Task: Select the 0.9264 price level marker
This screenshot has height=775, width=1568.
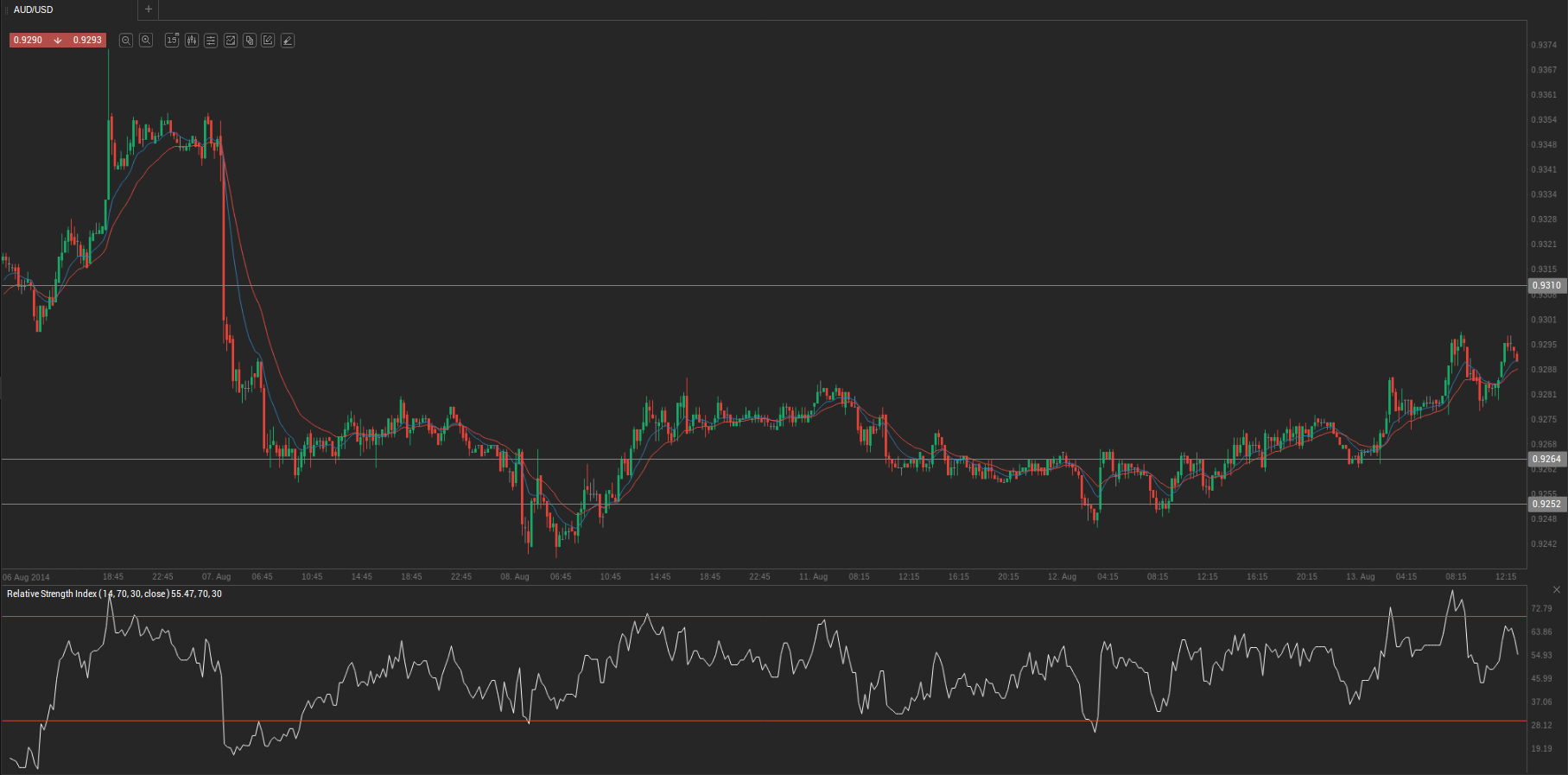Action: pyautogui.click(x=1546, y=460)
